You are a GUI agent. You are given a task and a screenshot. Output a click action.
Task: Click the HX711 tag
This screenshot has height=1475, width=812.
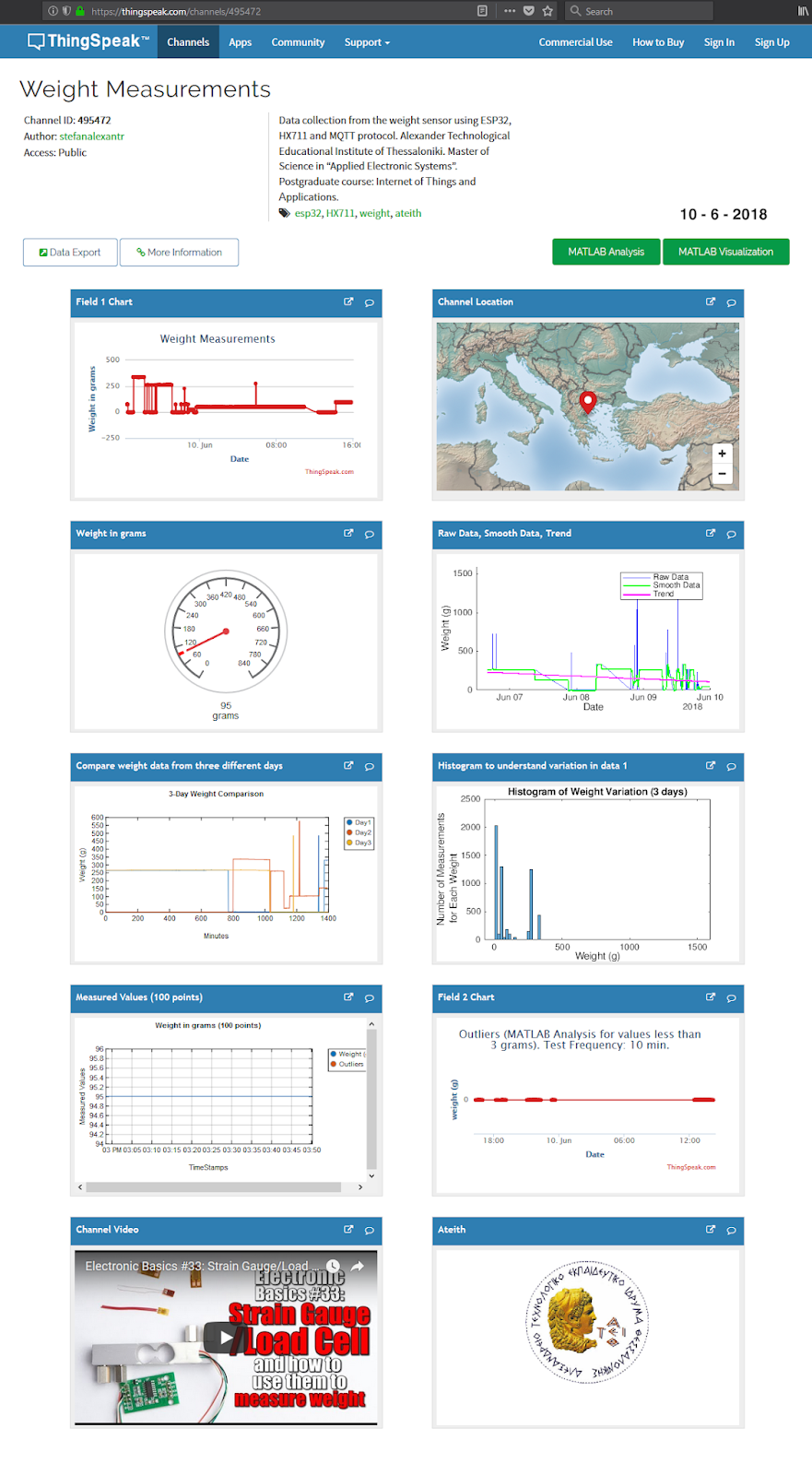pos(340,213)
